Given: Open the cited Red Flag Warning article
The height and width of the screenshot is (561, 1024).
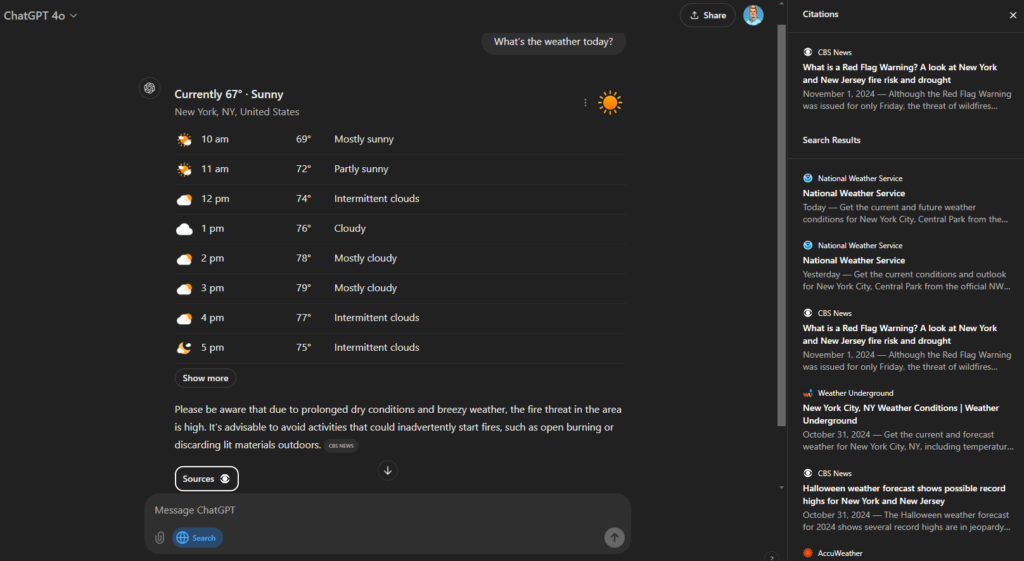Looking at the screenshot, I should click(899, 73).
